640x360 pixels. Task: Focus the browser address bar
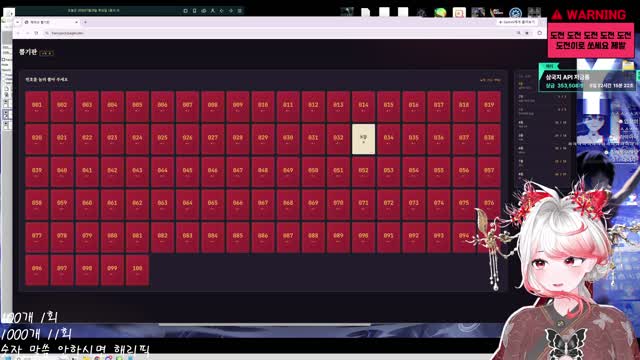point(282,33)
